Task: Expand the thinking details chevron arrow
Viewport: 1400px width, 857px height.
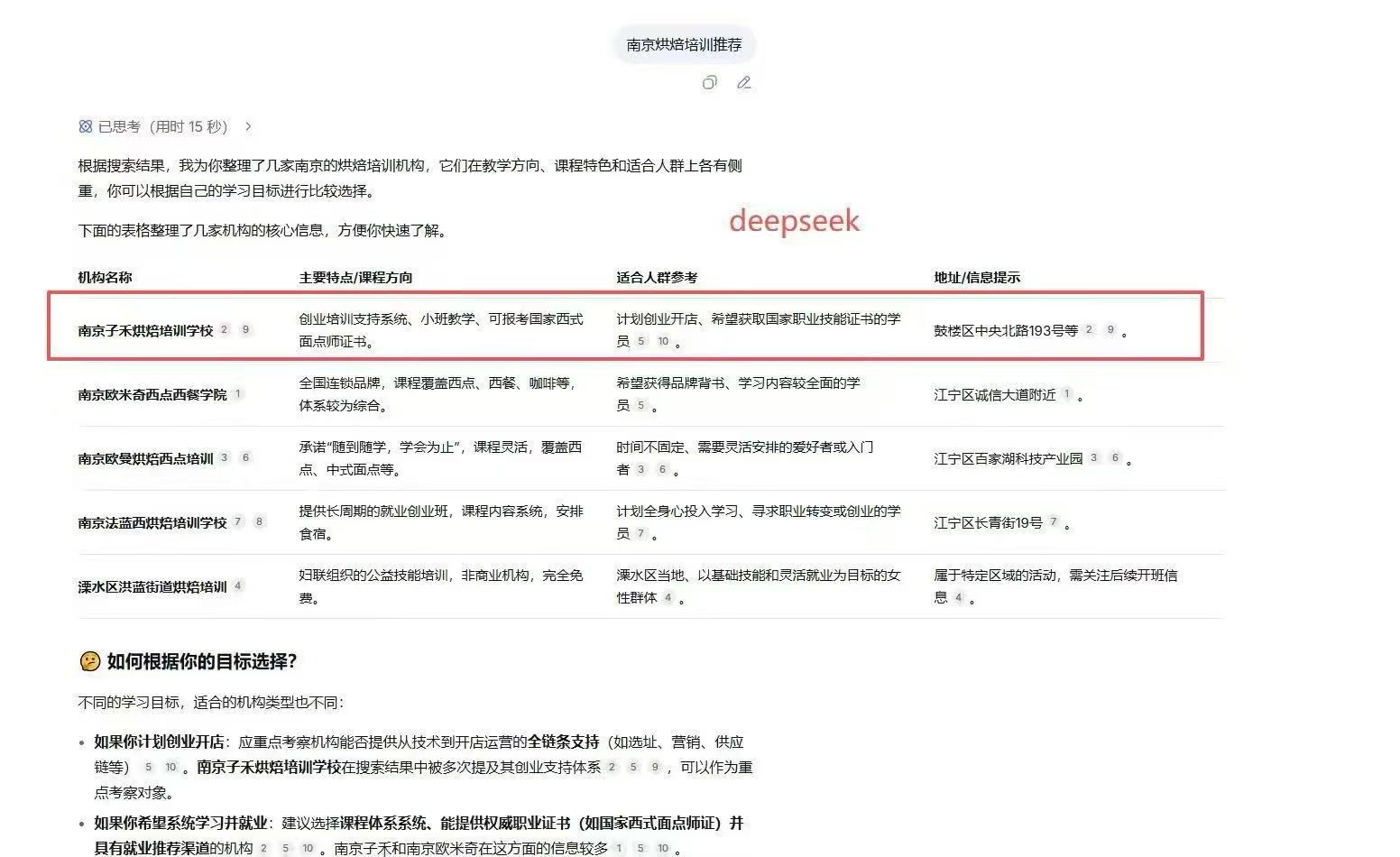Action: pos(249,127)
